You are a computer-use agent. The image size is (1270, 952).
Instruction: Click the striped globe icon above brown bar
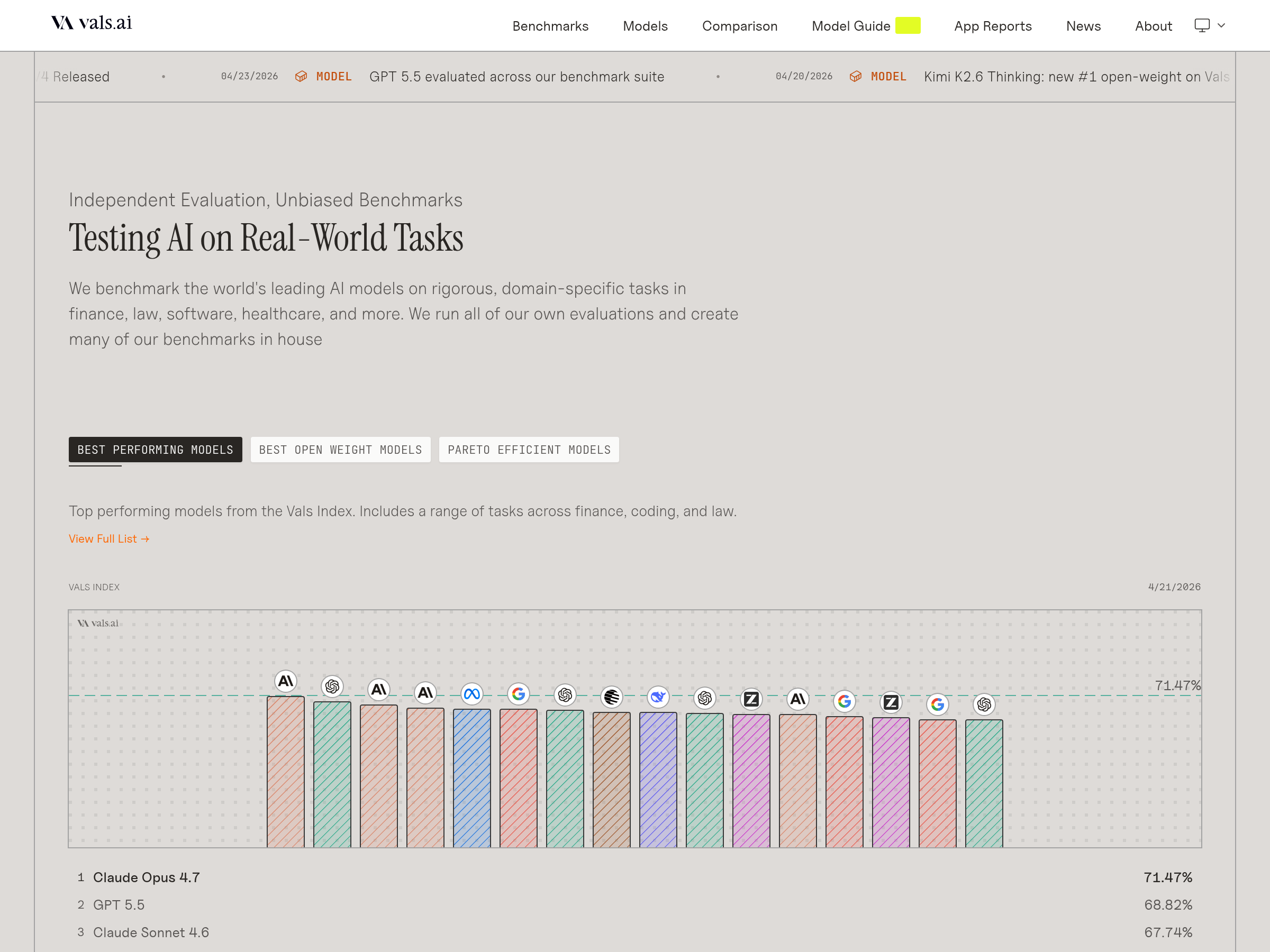pyautogui.click(x=612, y=697)
